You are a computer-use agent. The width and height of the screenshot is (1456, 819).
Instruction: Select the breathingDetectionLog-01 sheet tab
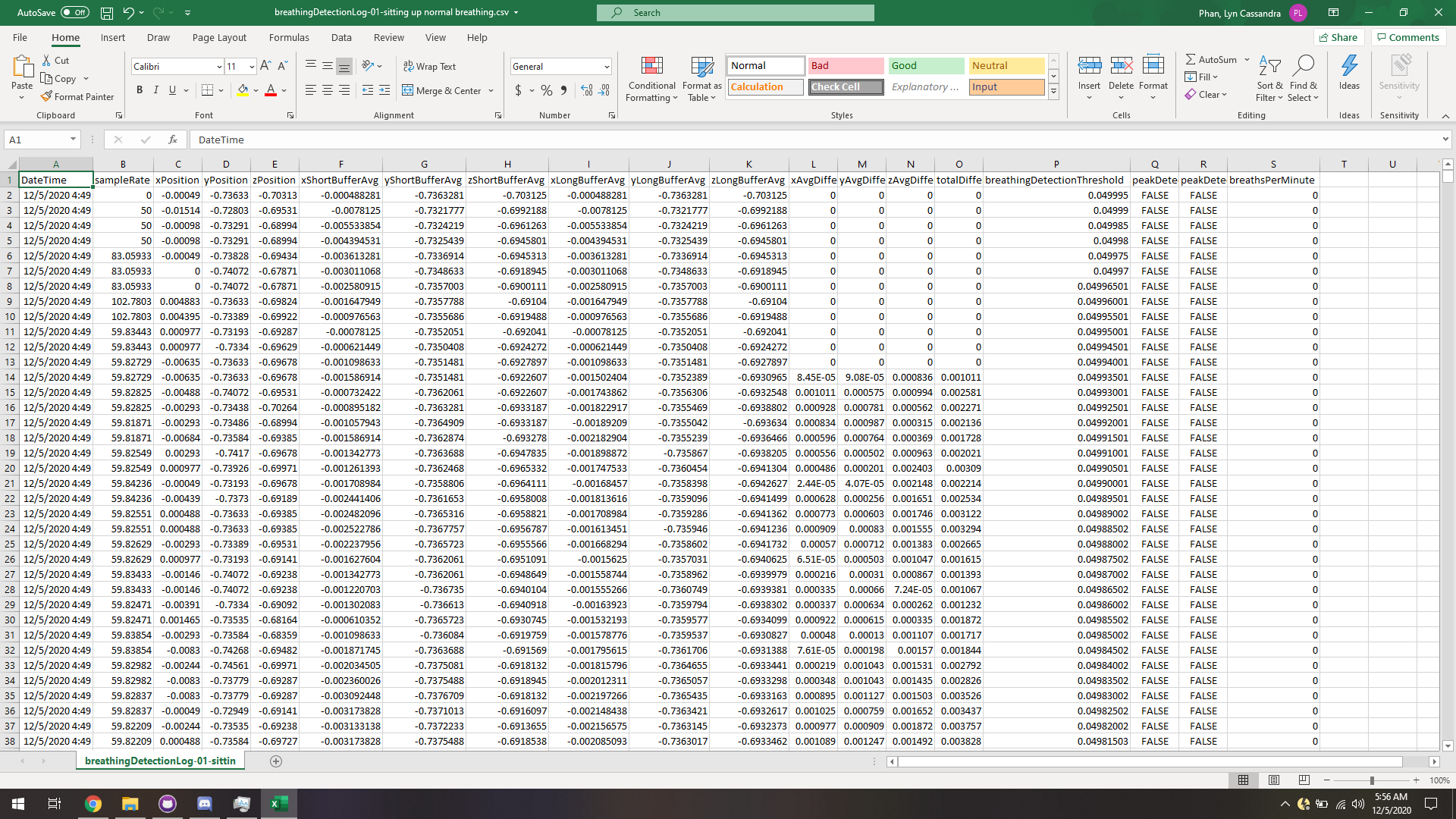tap(160, 761)
